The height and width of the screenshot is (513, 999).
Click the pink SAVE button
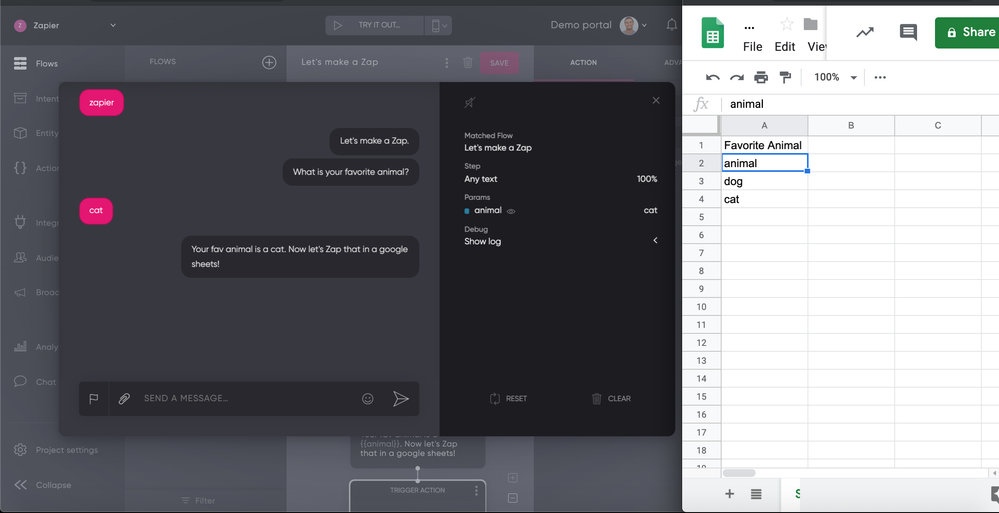point(500,62)
